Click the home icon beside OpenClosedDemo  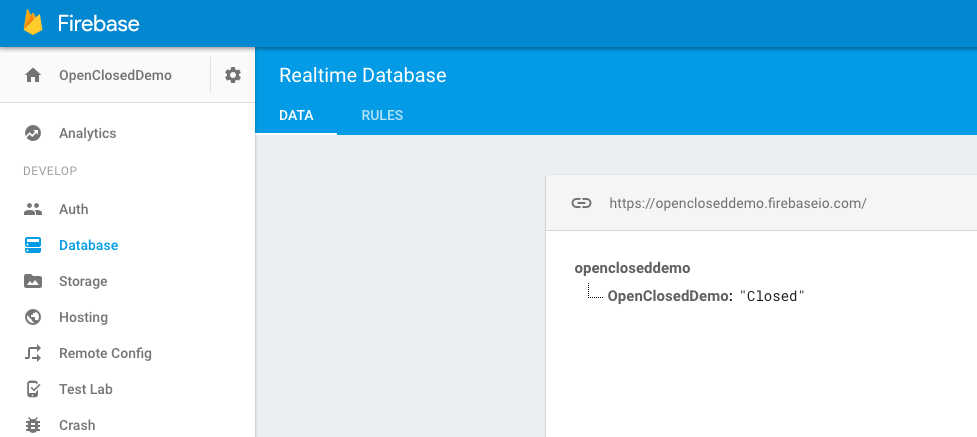(32, 75)
